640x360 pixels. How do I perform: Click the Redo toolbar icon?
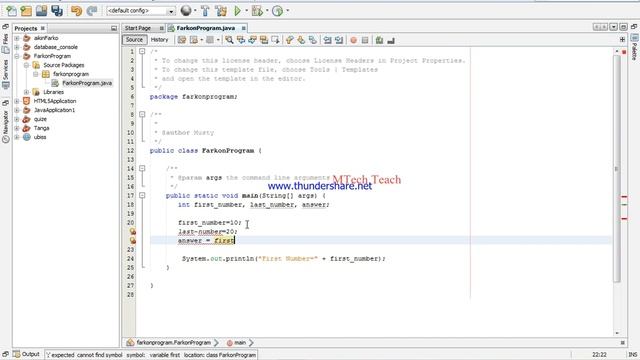coord(92,11)
